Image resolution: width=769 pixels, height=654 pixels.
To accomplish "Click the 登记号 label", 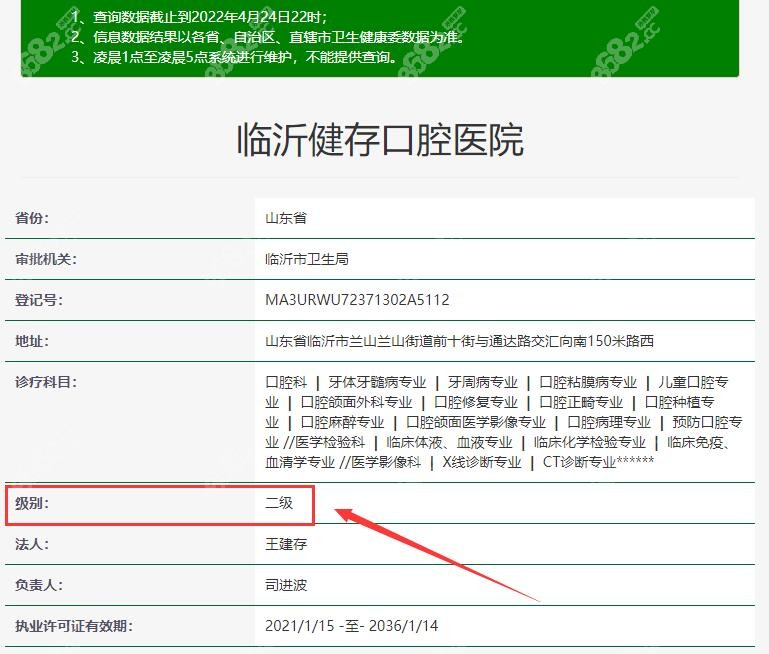I will [x=39, y=300].
